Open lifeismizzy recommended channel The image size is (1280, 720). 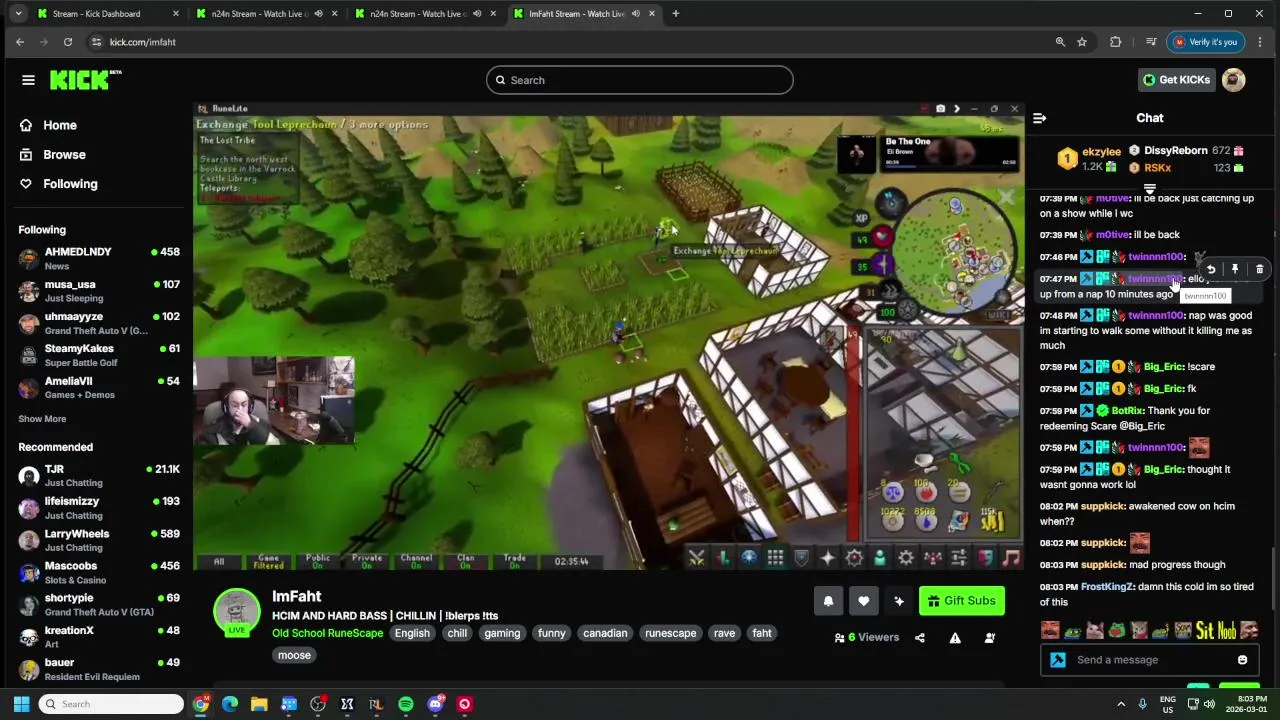pyautogui.click(x=98, y=508)
